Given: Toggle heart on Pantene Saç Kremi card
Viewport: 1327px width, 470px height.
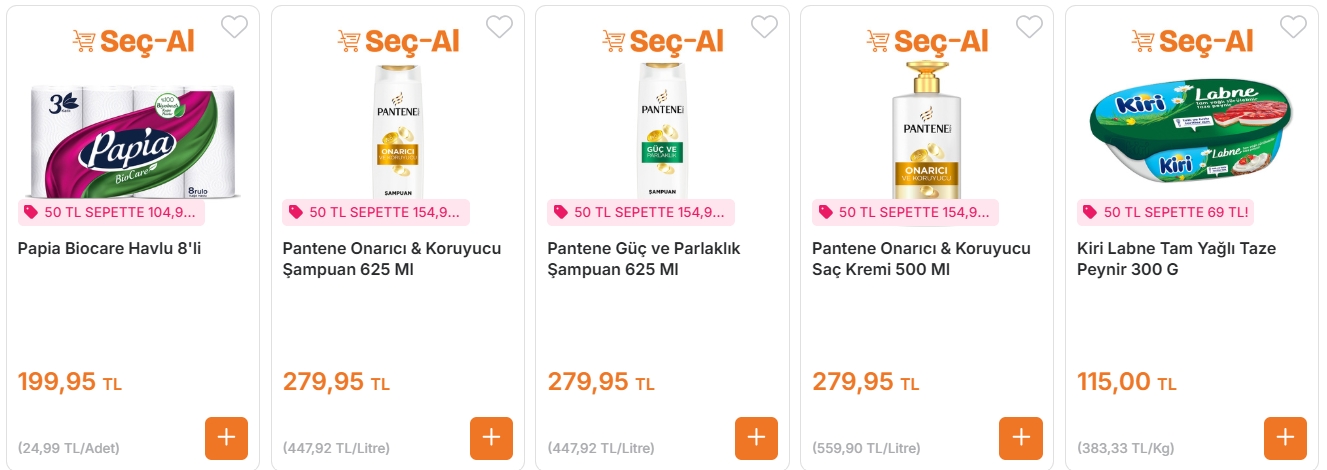Looking at the screenshot, I should tap(1029, 27).
